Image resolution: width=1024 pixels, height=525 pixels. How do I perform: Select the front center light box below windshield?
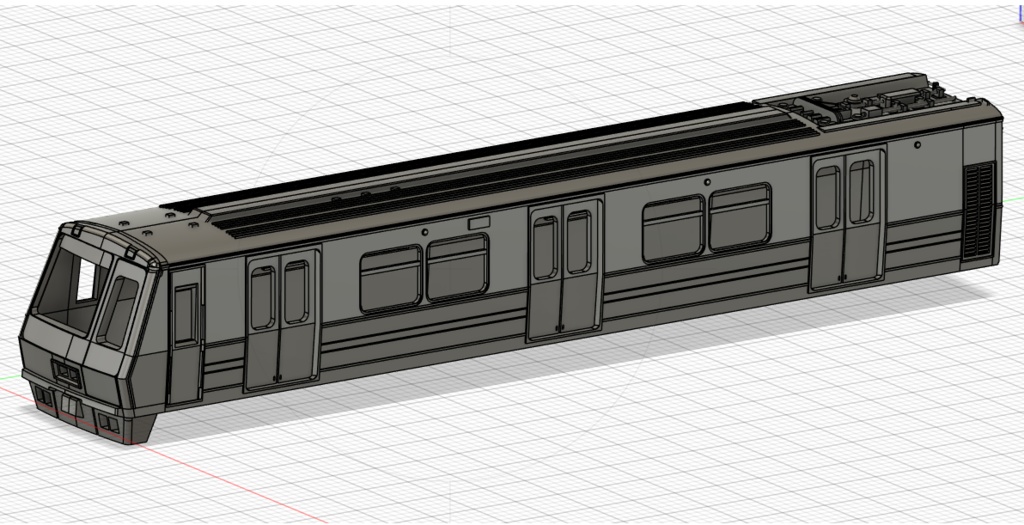click(x=67, y=374)
